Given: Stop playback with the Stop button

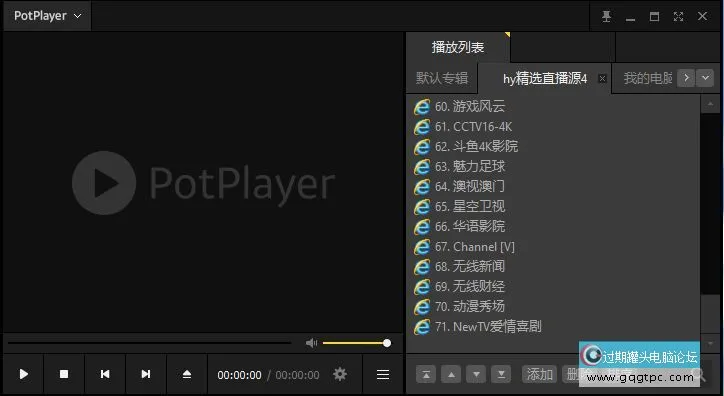Looking at the screenshot, I should 64,374.
